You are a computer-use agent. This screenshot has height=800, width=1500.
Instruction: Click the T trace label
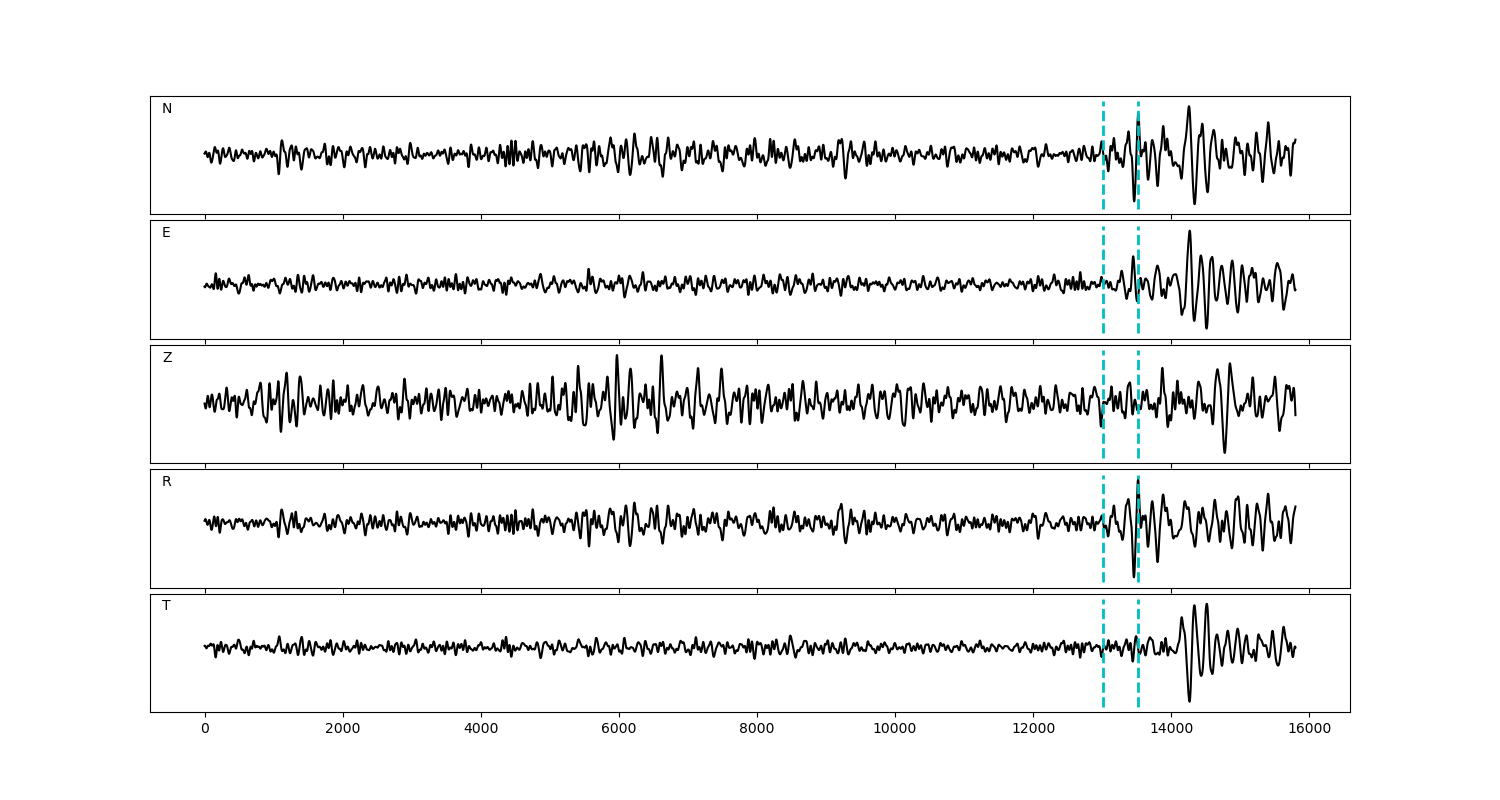click(x=166, y=606)
